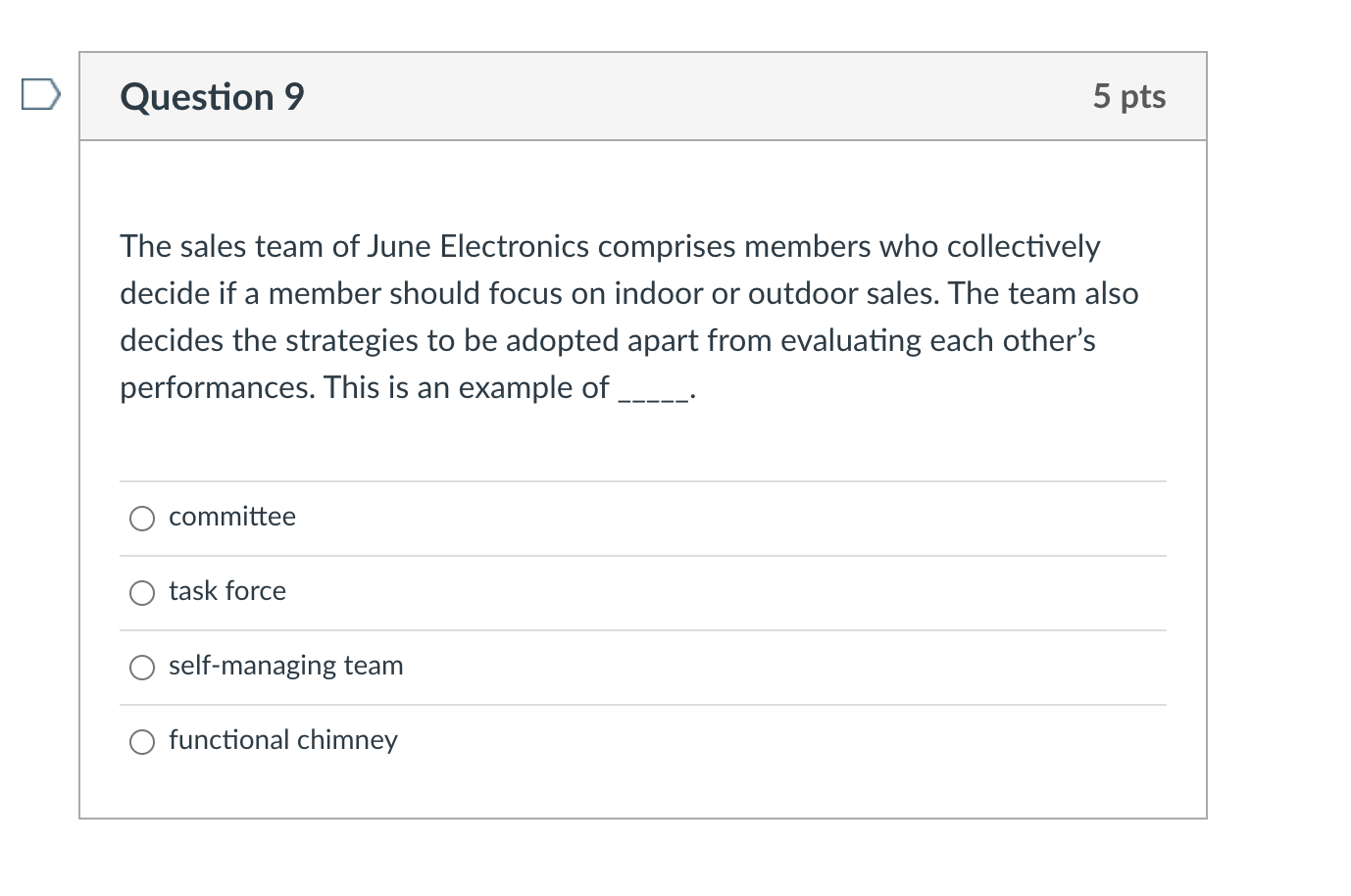This screenshot has height=896, width=1351.
Task: Click the "Question 9" header title
Action: [211, 96]
